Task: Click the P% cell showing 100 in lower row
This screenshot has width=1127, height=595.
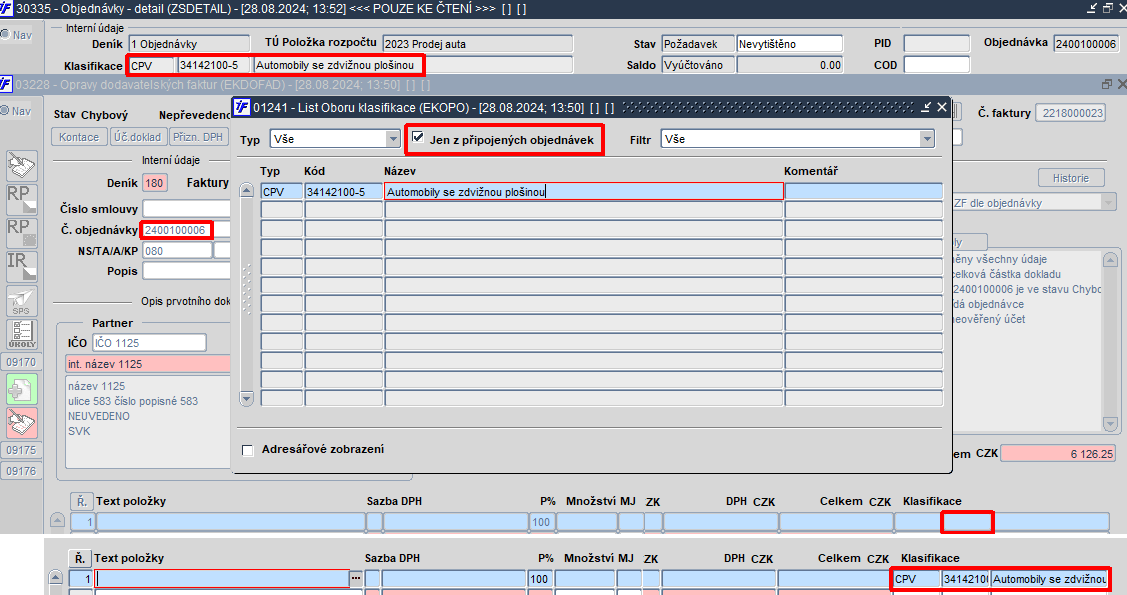Action: click(x=539, y=578)
